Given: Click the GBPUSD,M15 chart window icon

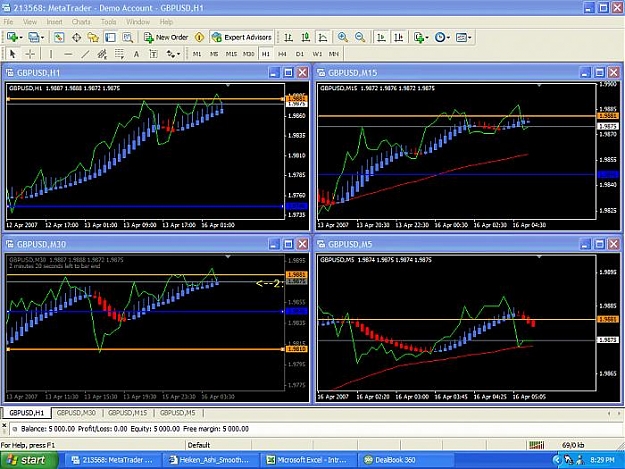Looking at the screenshot, I should click(x=321, y=73).
